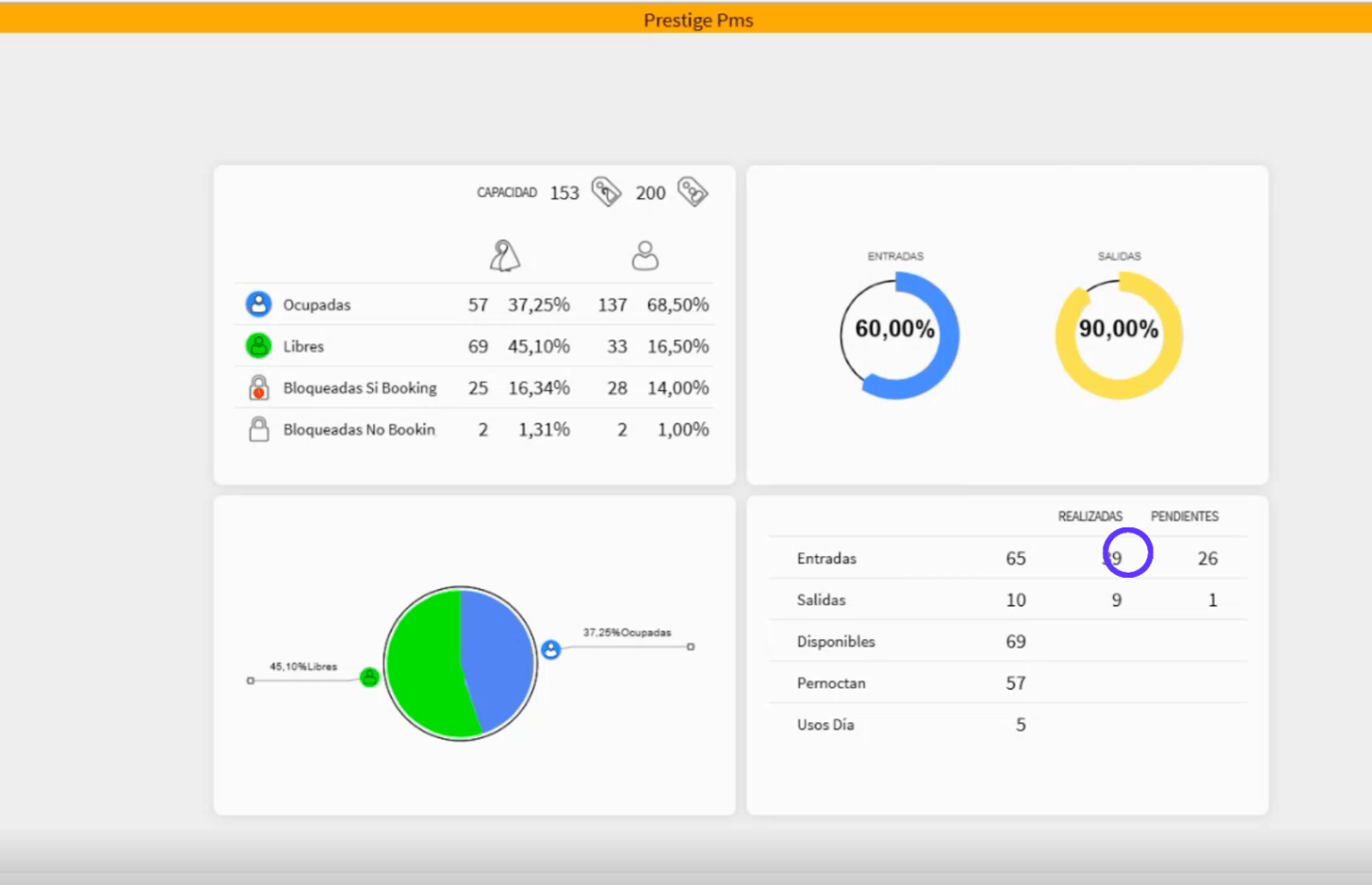The width and height of the screenshot is (1372, 885).
Task: Click the rooms column header icon
Action: click(505, 256)
